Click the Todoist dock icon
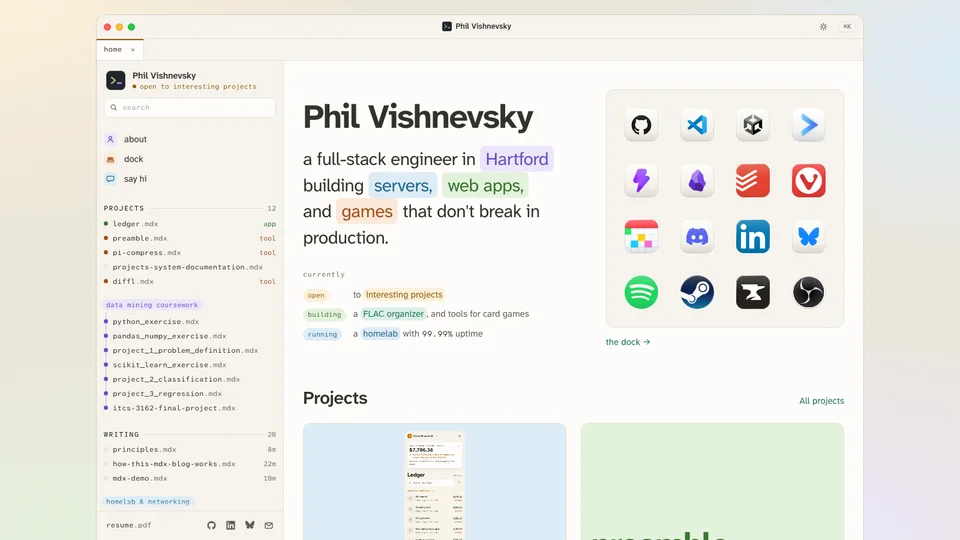Screen dimensions: 960x540 752,181
